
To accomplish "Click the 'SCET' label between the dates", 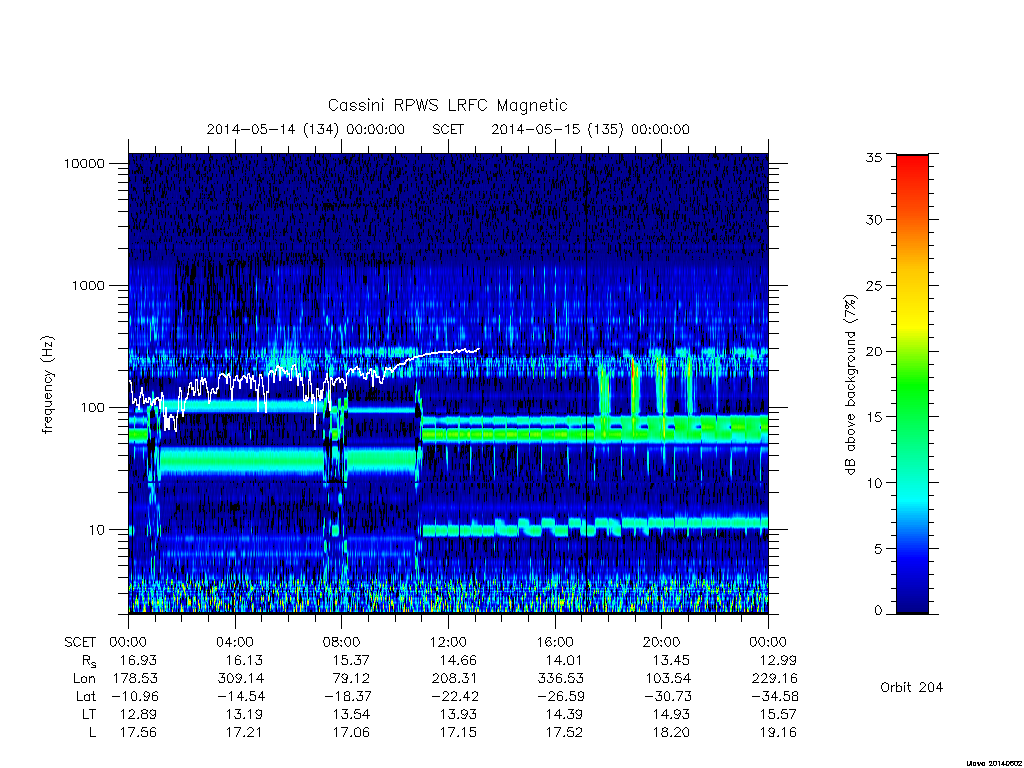I will (x=448, y=129).
